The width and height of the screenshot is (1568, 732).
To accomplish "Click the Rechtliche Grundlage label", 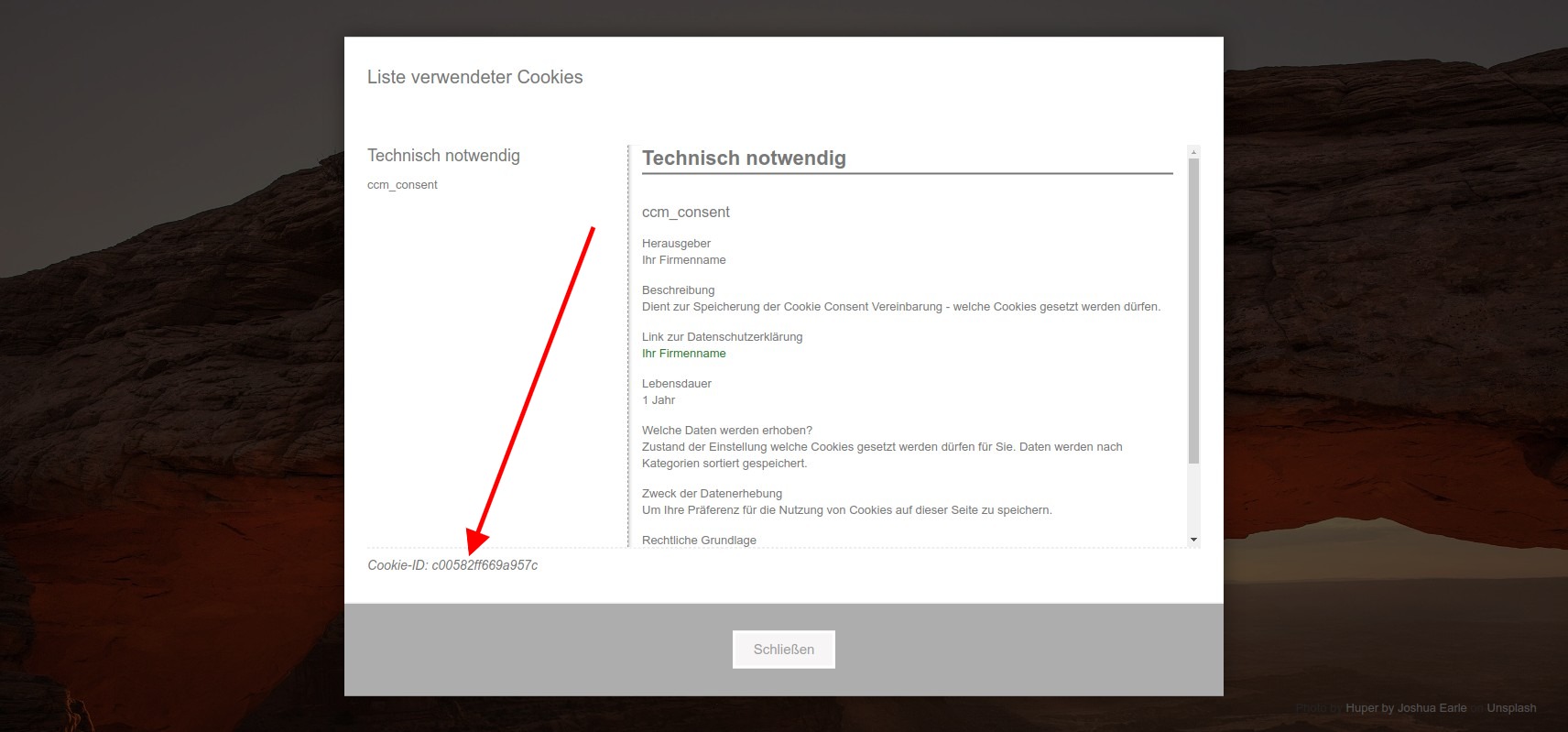I will [699, 541].
